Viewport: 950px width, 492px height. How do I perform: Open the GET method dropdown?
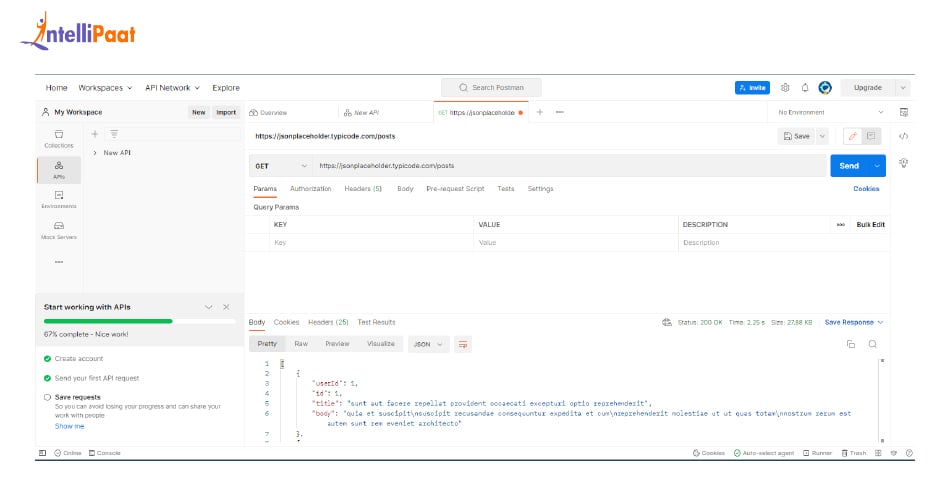(281, 165)
